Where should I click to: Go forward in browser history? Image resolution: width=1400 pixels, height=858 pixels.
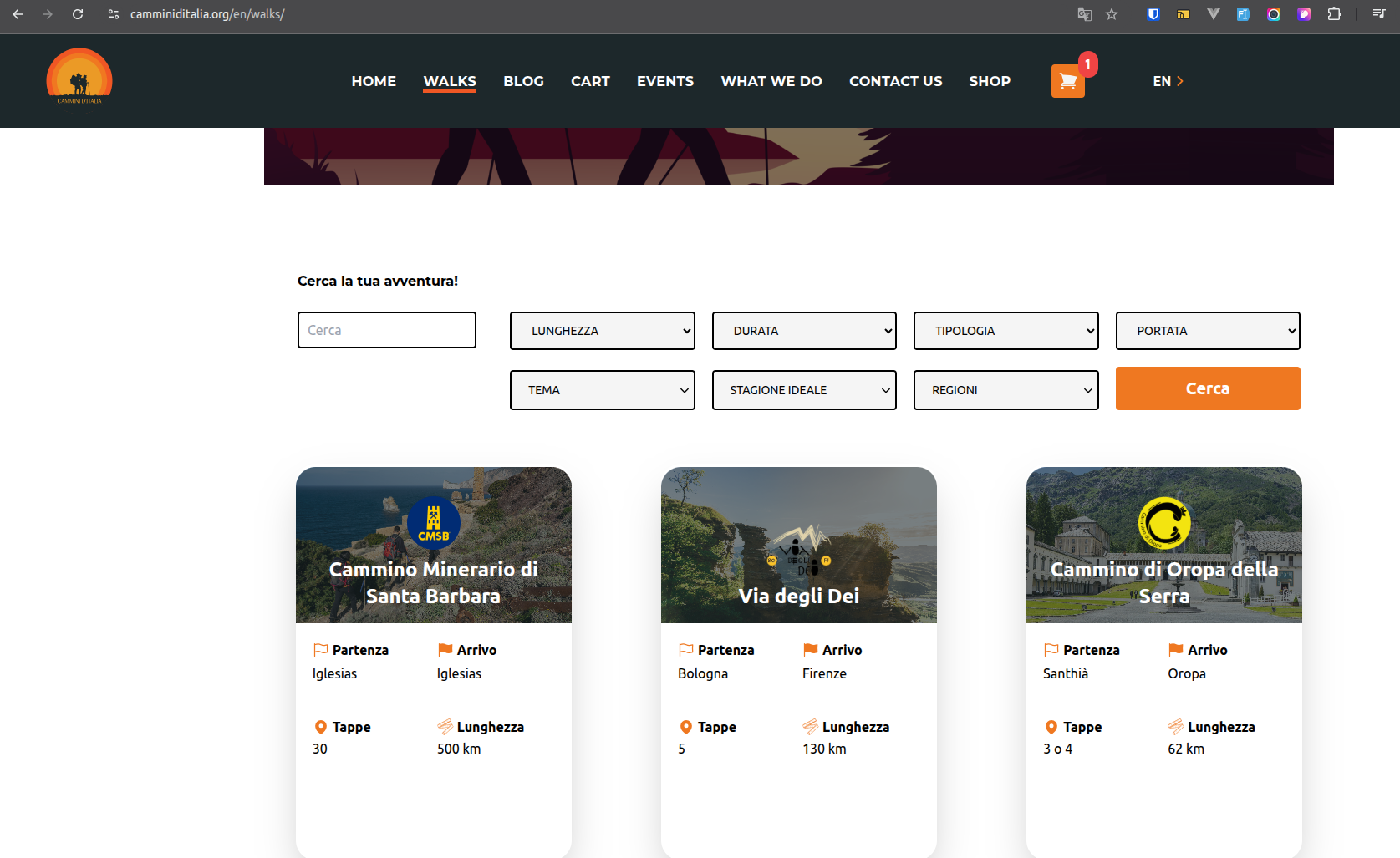(48, 14)
